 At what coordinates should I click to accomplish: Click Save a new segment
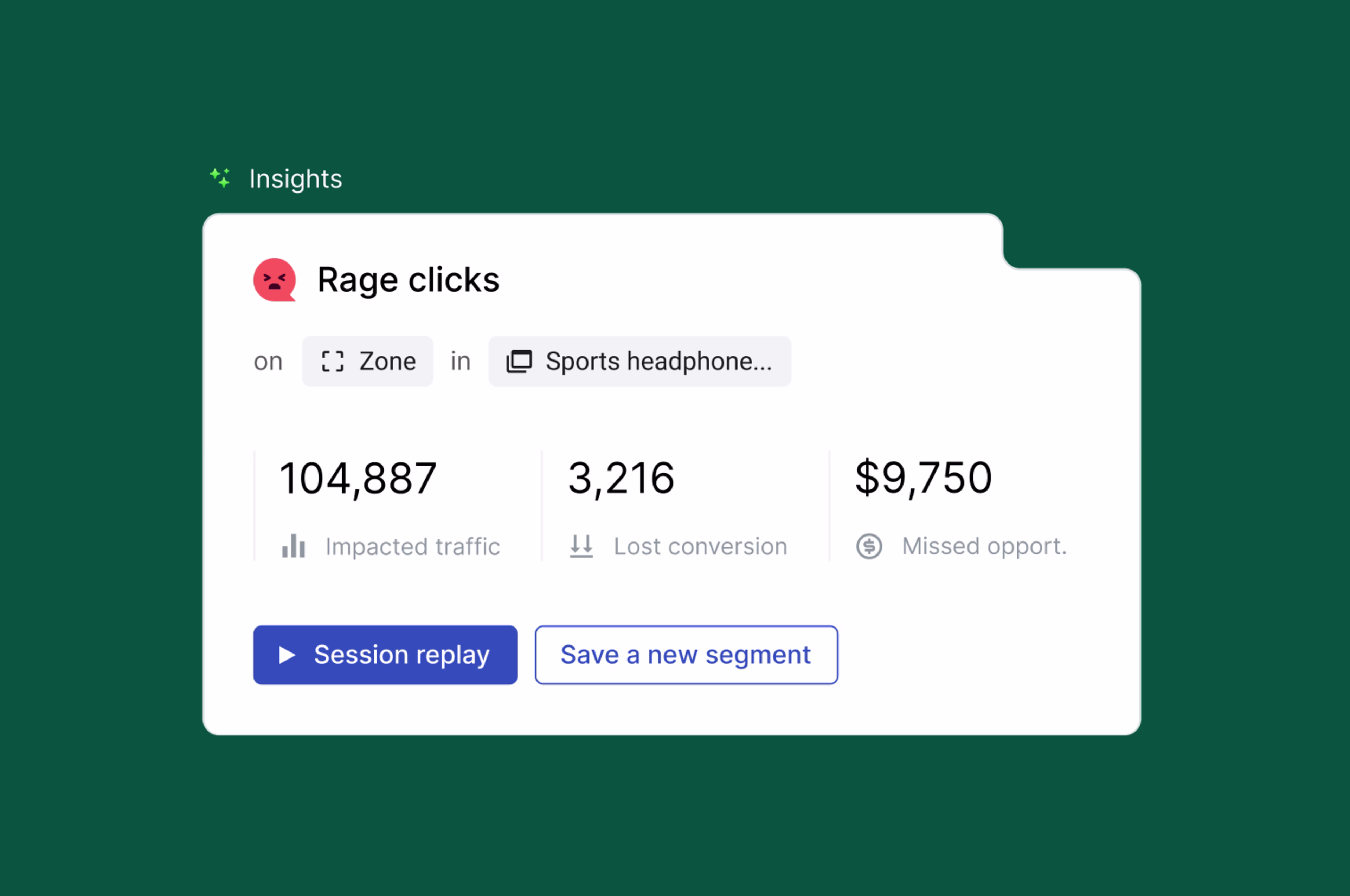[686, 655]
